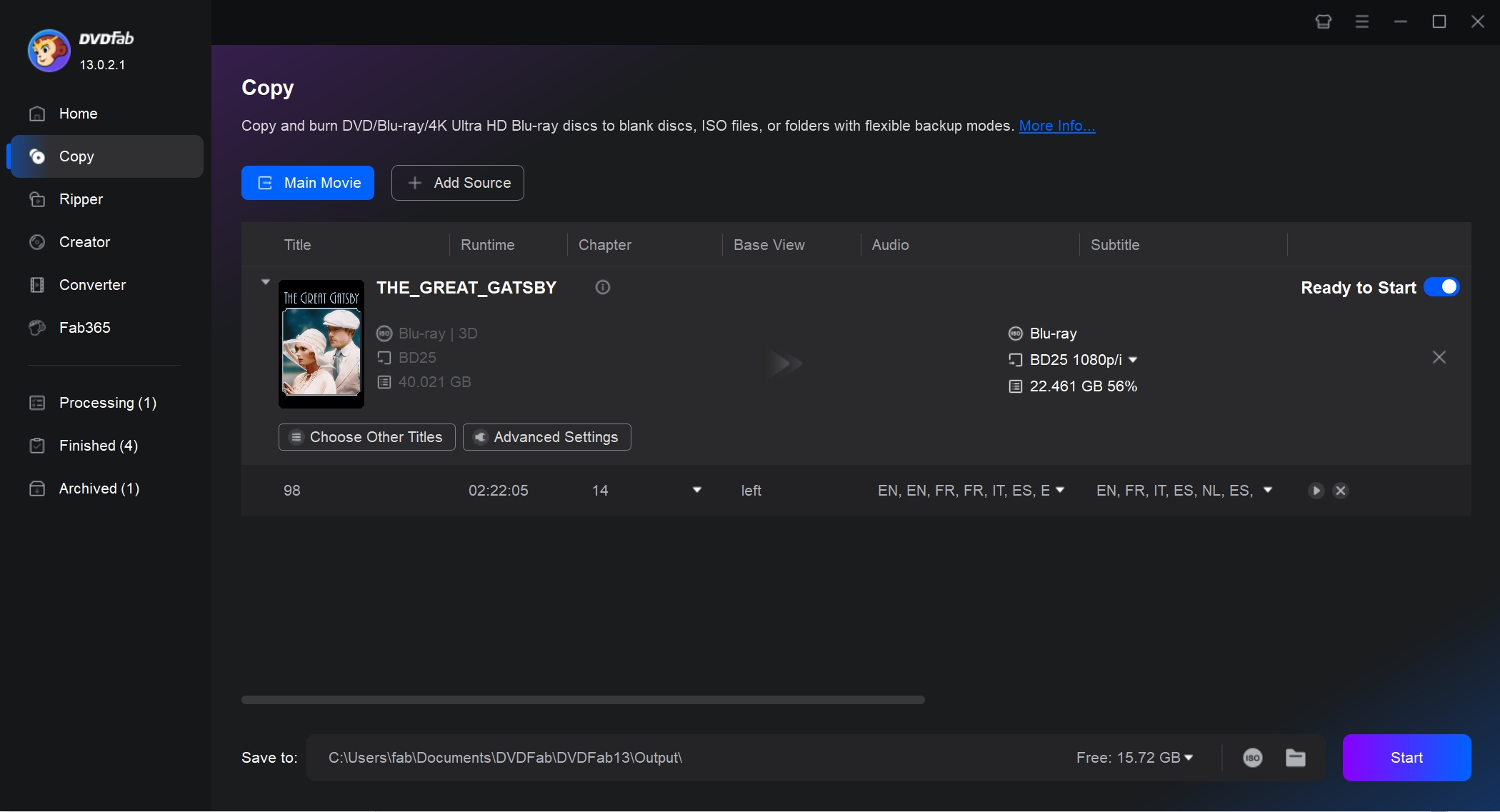Image resolution: width=1500 pixels, height=812 pixels.
Task: View Processing (1) tasks
Action: pyautogui.click(x=106, y=403)
